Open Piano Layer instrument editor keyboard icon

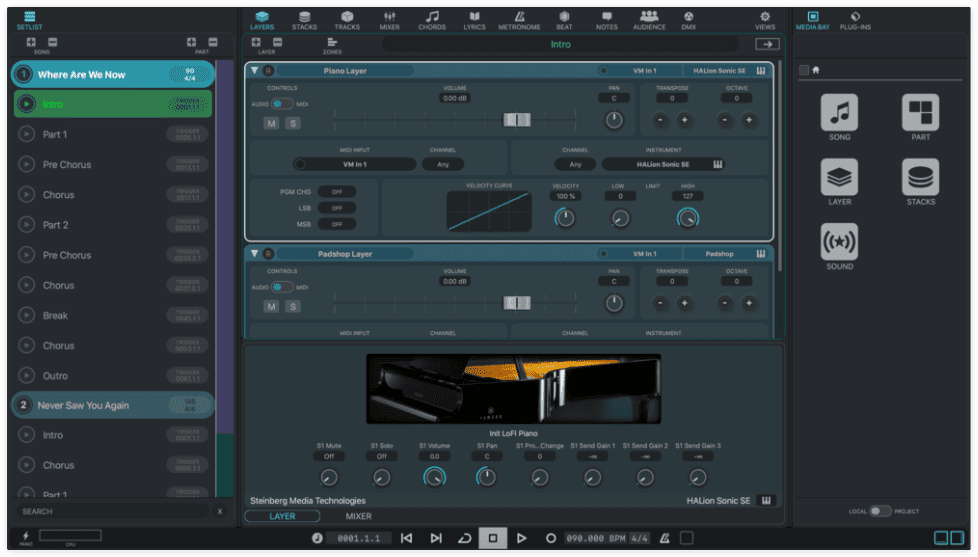point(761,70)
